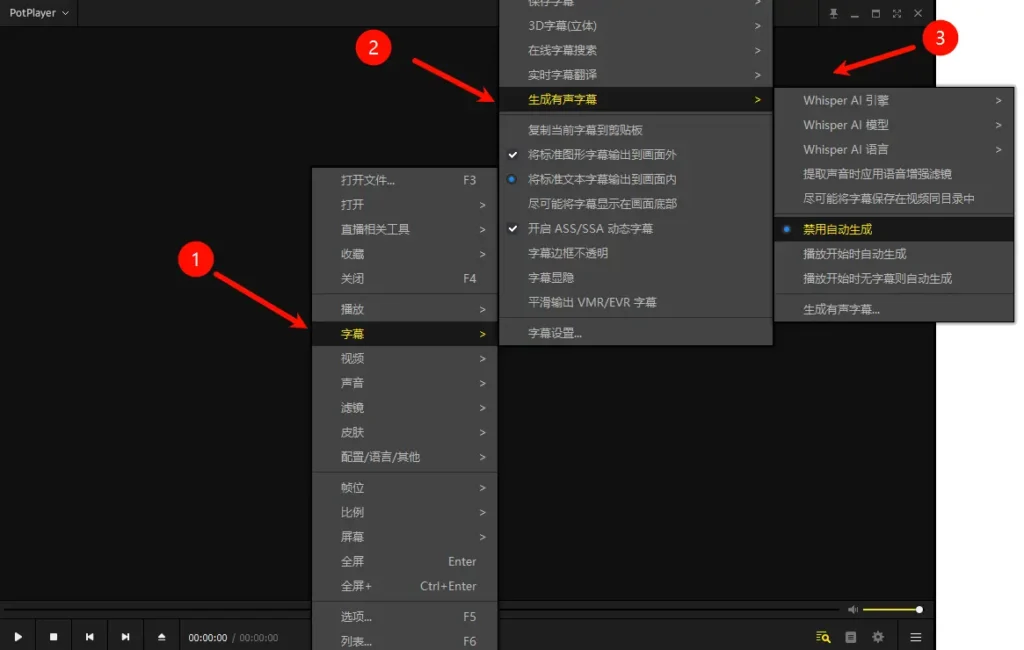This screenshot has height=650, width=1024.
Task: Expand Whisper AI 引擎 submenu
Action: 894,101
